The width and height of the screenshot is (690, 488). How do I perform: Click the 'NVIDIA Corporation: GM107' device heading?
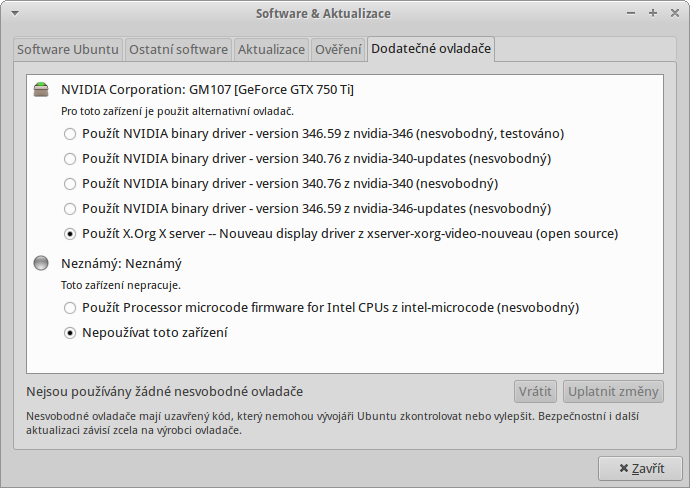207,90
